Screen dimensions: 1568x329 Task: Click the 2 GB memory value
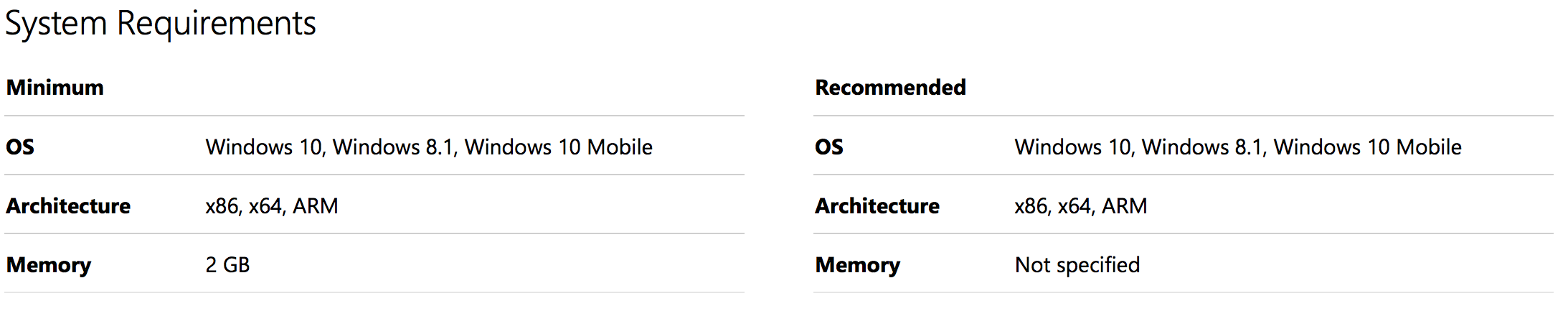[x=227, y=265]
